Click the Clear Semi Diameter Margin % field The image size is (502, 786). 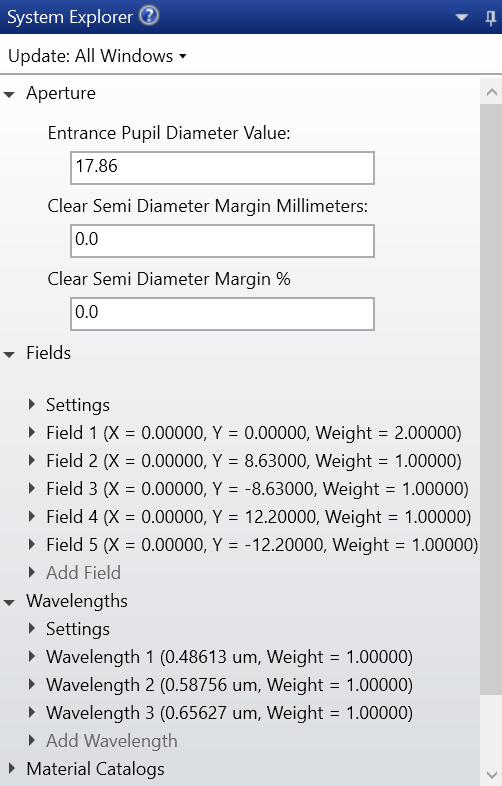222,314
